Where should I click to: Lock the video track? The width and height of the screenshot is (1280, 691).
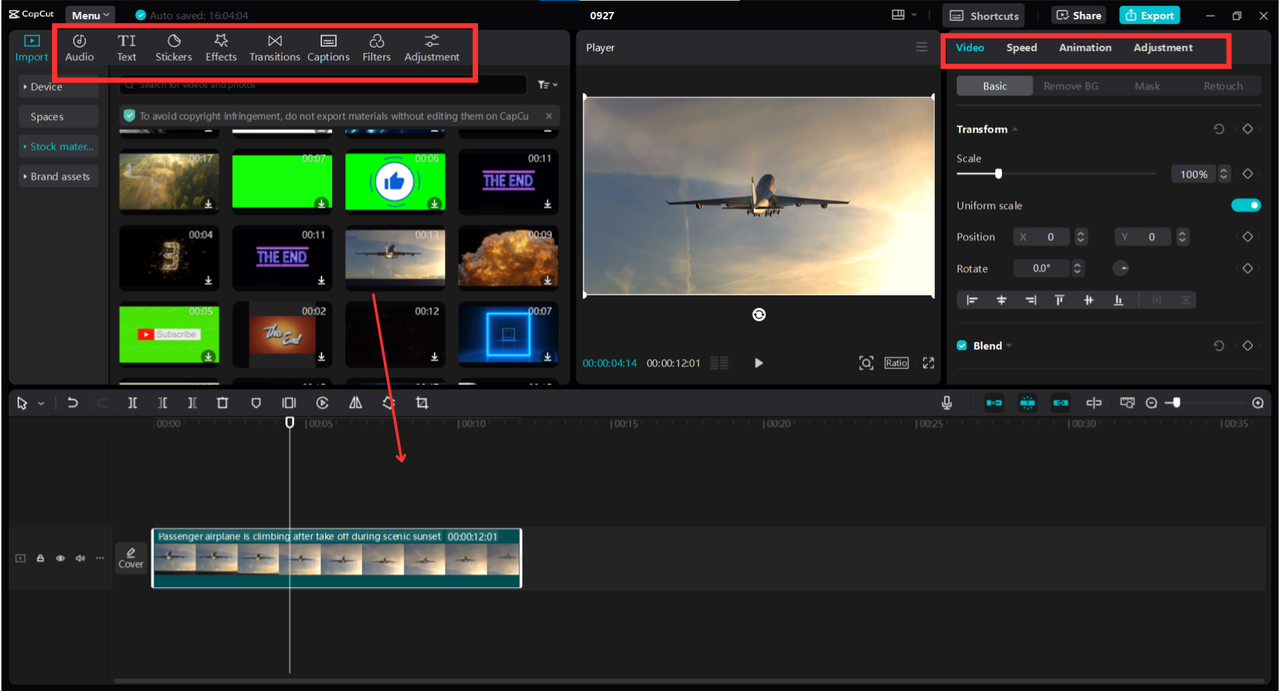(x=40, y=558)
